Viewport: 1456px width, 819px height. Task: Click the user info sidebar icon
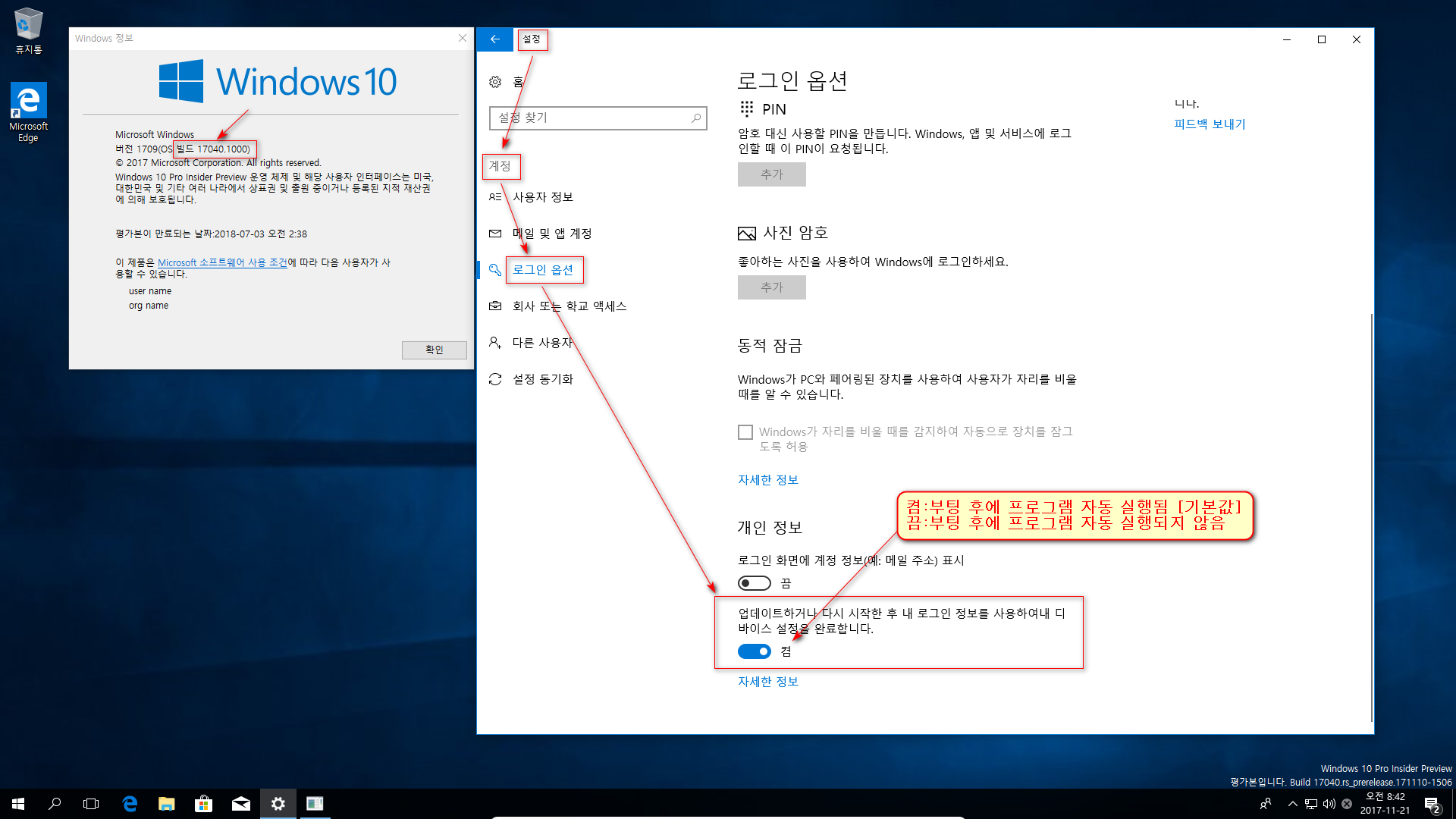coord(495,197)
